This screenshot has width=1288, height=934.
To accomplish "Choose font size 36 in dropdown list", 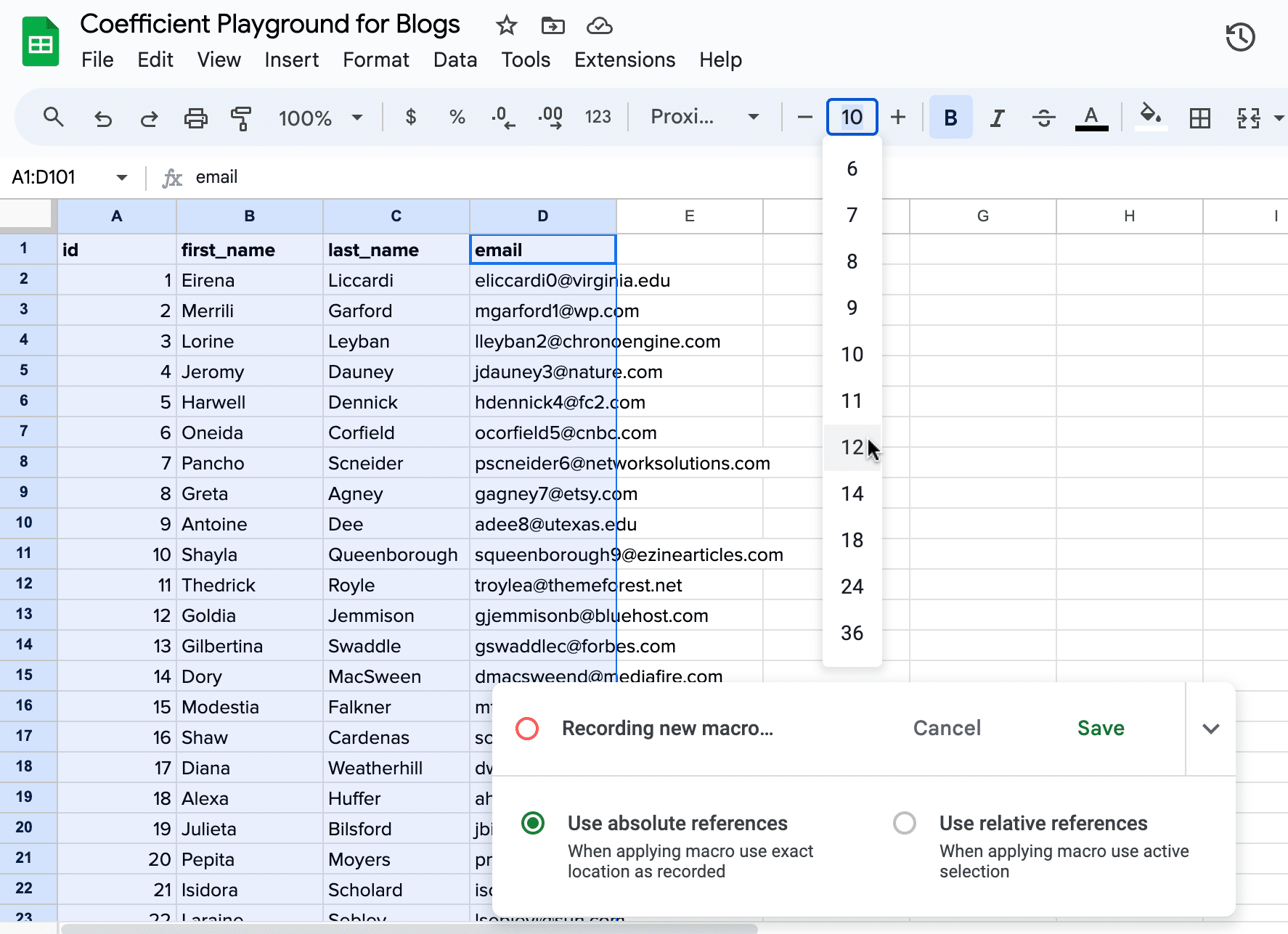I will click(x=852, y=633).
